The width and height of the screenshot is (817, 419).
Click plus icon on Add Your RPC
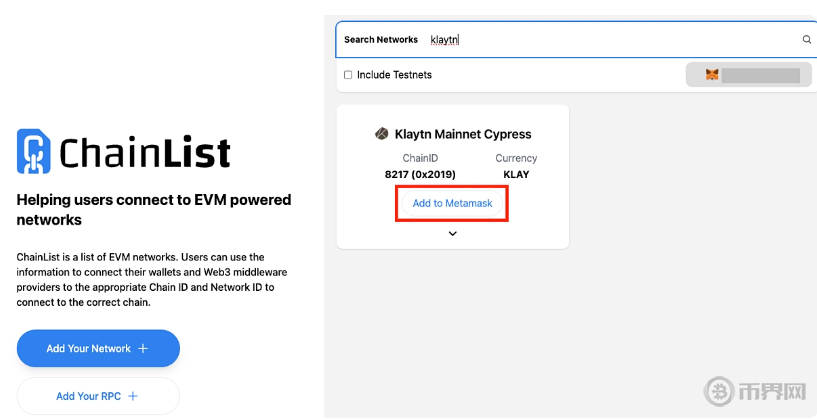133,396
